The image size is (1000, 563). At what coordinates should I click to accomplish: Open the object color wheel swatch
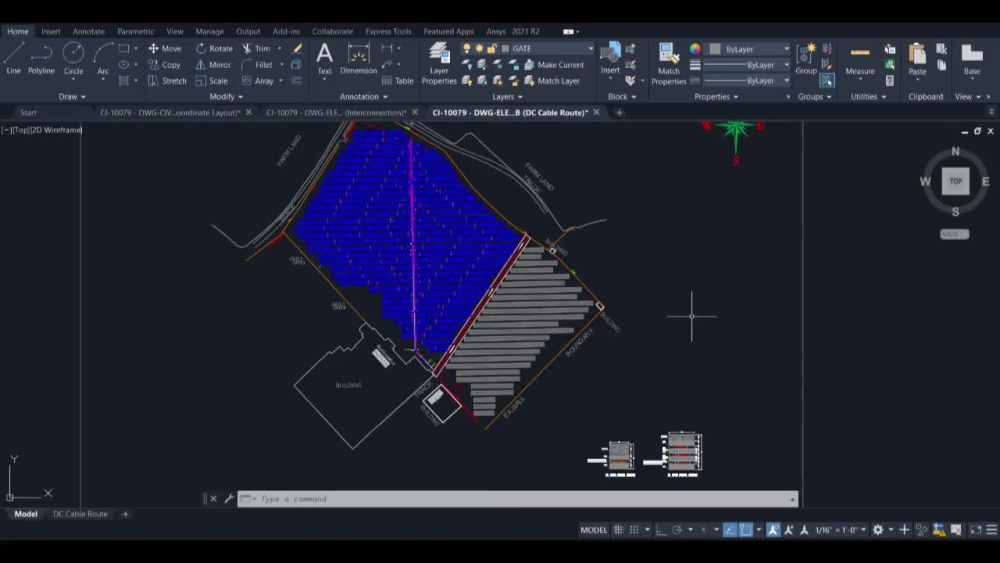point(695,49)
